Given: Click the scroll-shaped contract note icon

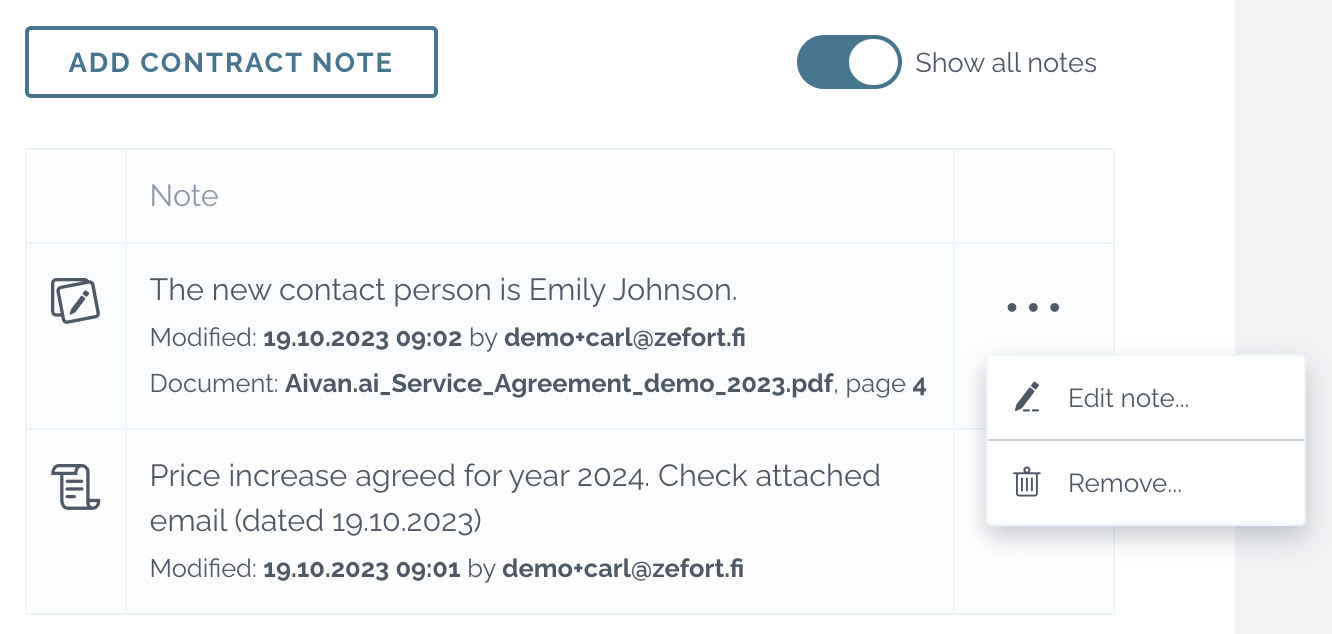Looking at the screenshot, I should coord(76,487).
